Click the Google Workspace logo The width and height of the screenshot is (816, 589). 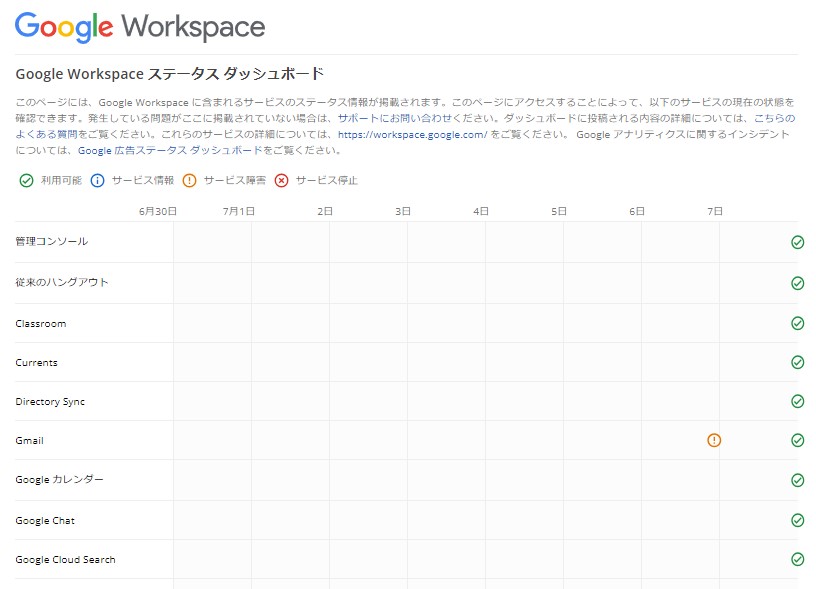140,27
